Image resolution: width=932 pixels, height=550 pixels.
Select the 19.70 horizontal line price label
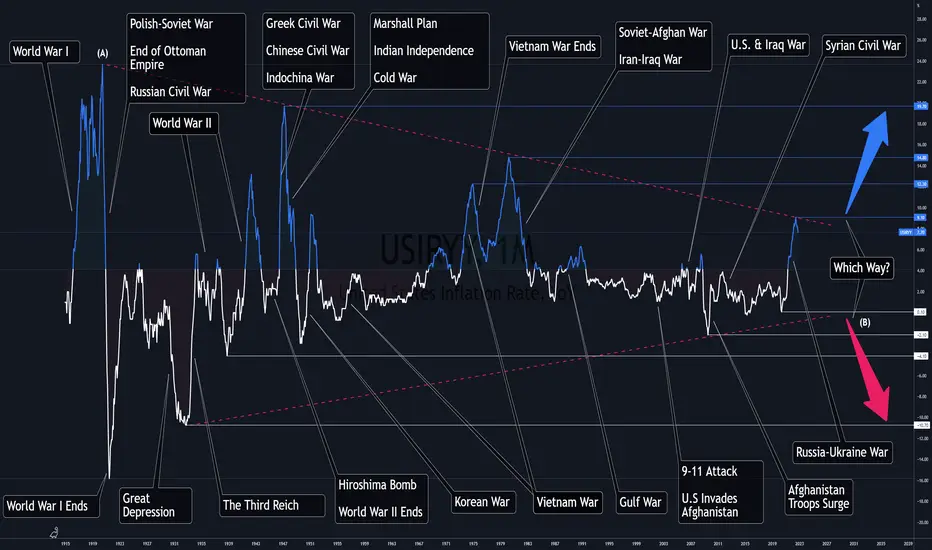tap(921, 106)
